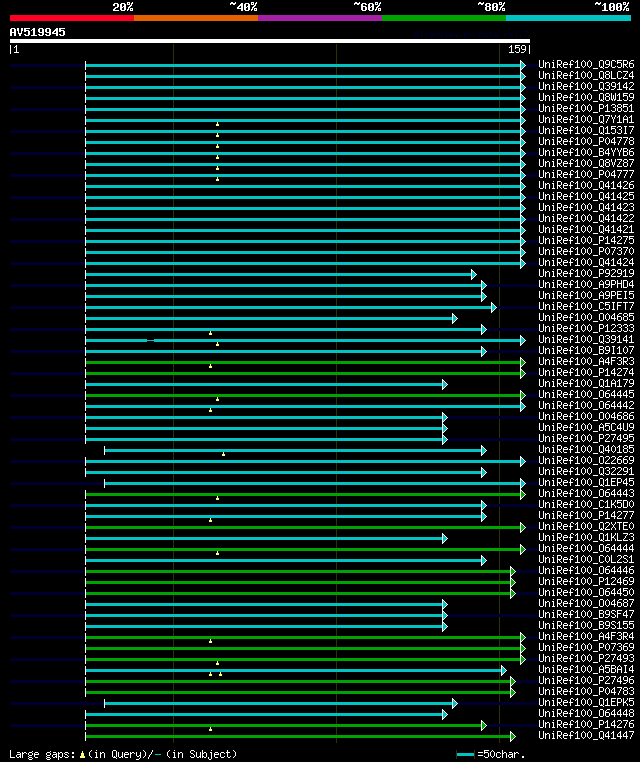Click the UniRef100_Q8W159 label
The width and height of the screenshot is (640, 762).
(x=586, y=97)
